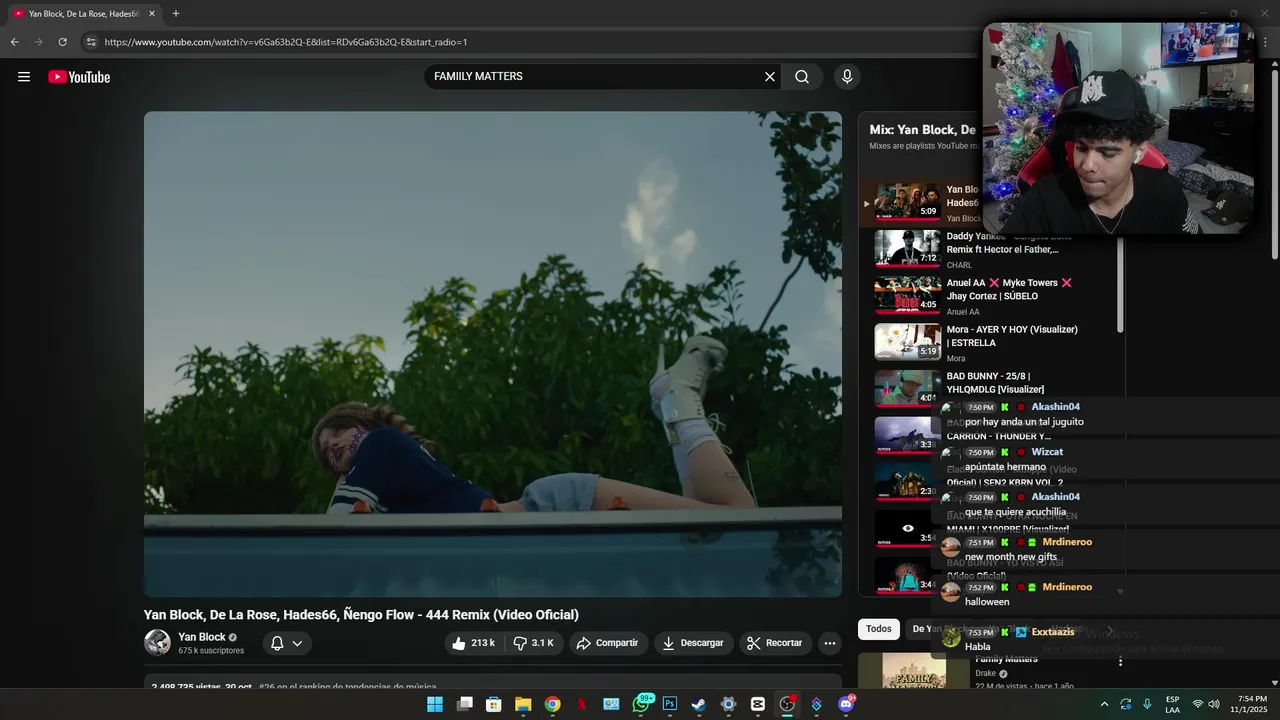
Task: Open File Explorer from the taskbar
Action: click(523, 704)
